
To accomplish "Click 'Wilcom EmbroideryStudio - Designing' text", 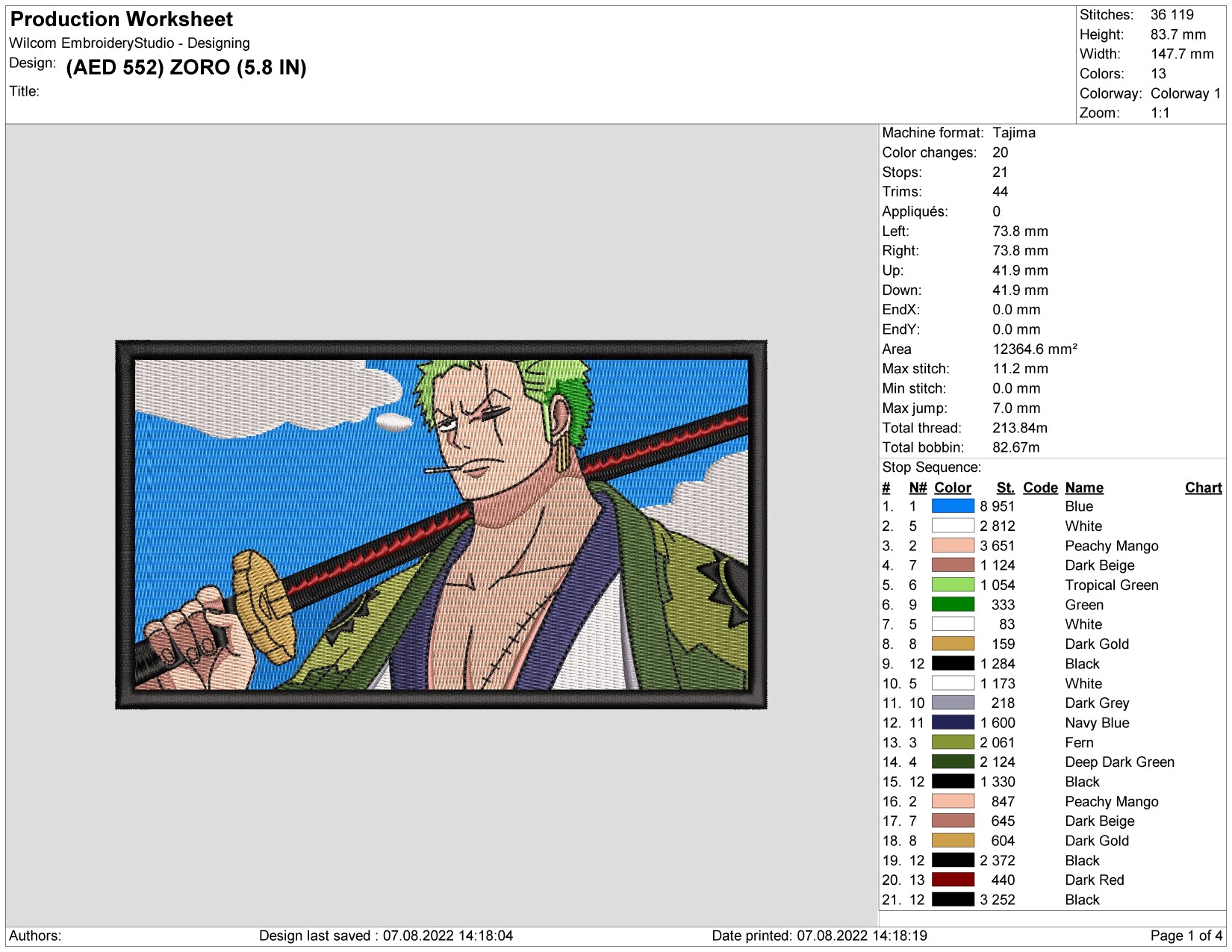I will [129, 43].
